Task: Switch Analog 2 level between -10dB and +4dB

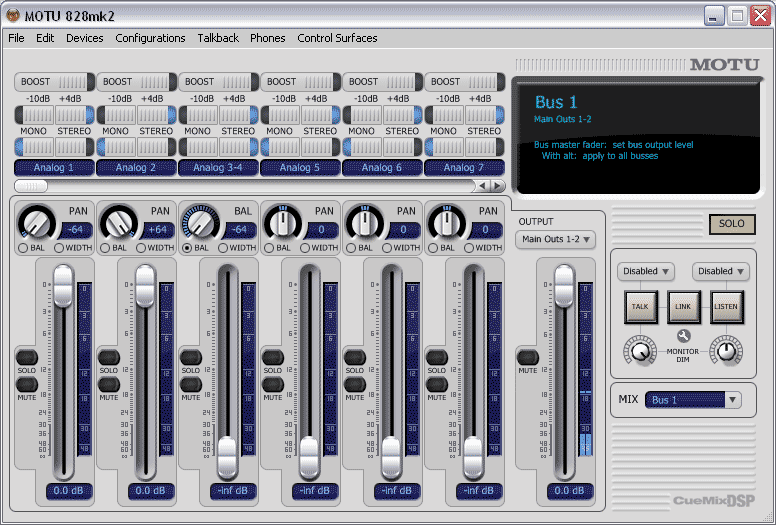Action: (136, 115)
